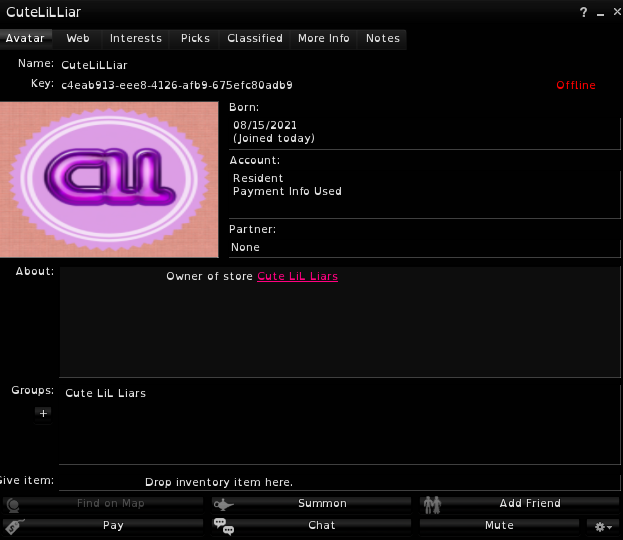
Task: Open the Cute LiL Liars store link
Action: (298, 277)
